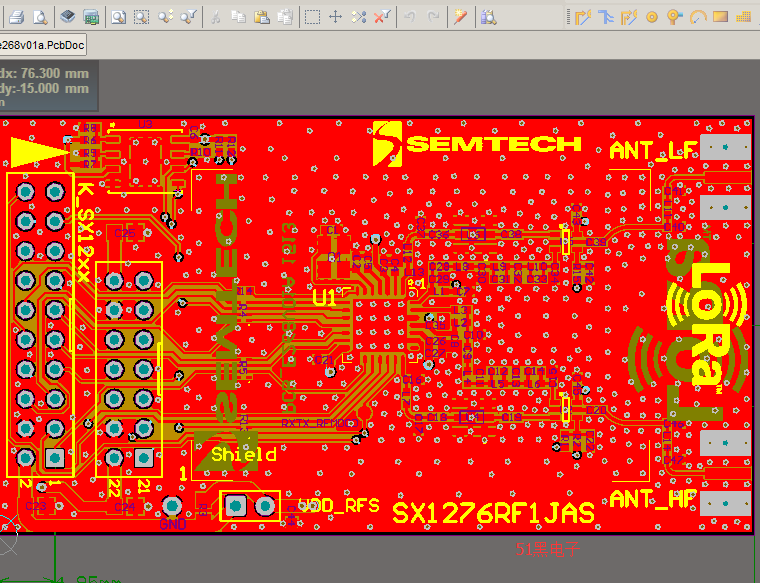
Task: Click the Redo arrow
Action: point(433,17)
